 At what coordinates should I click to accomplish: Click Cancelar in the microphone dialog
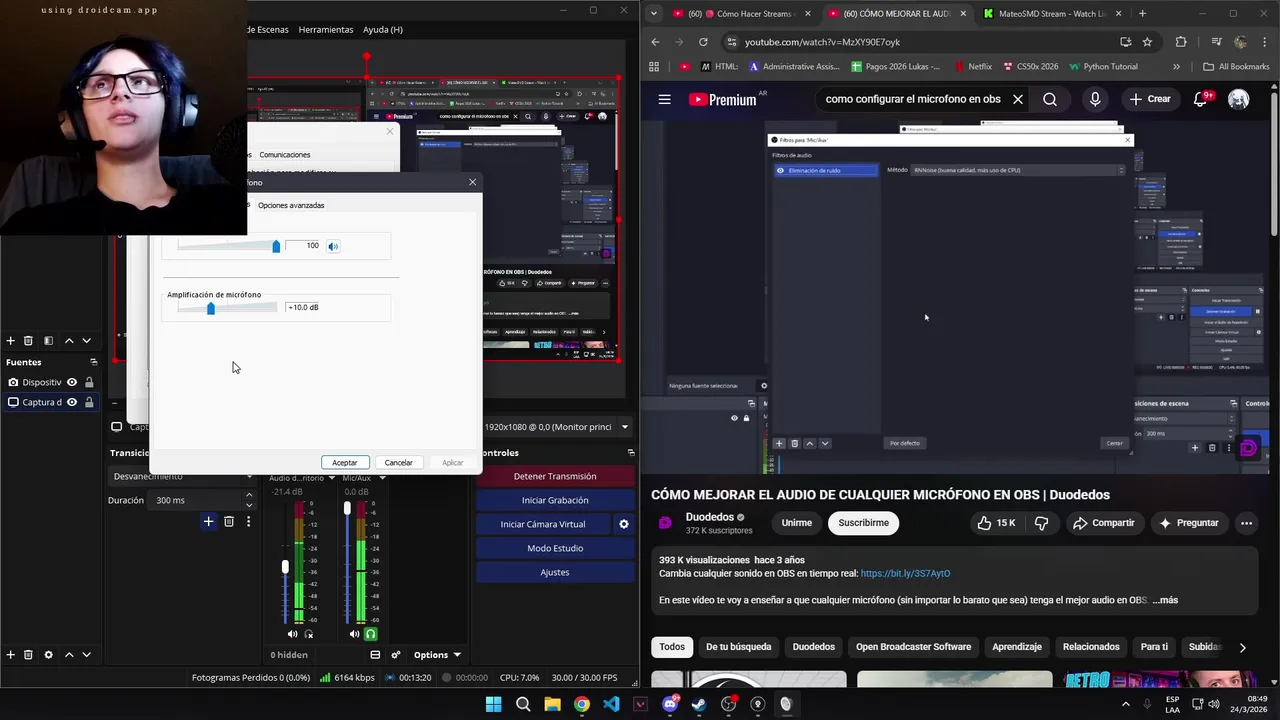(x=399, y=463)
